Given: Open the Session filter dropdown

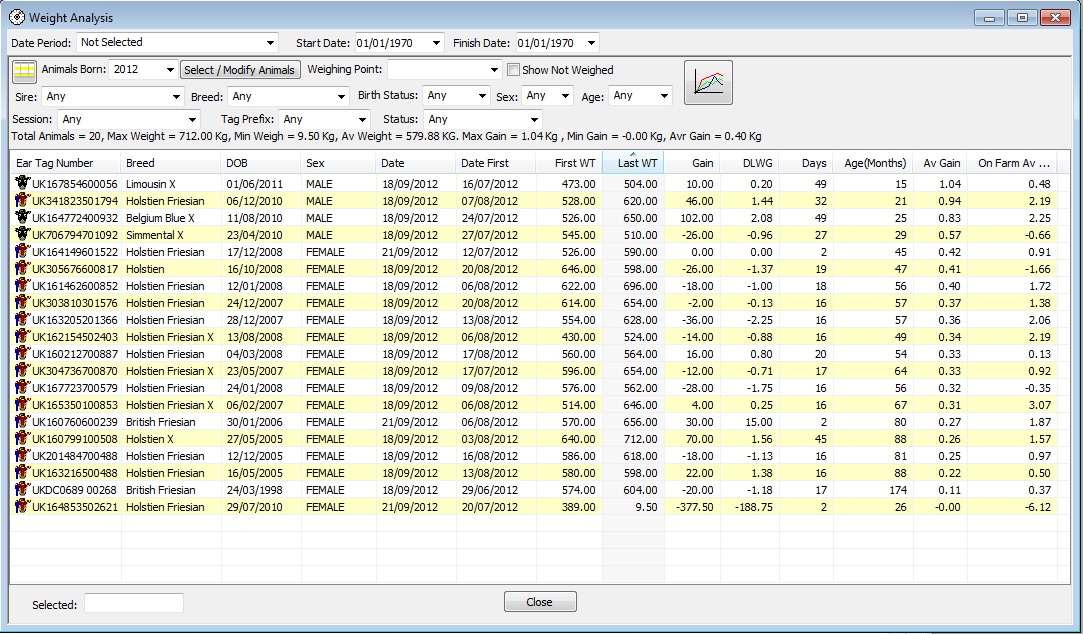Looking at the screenshot, I should 193,119.
